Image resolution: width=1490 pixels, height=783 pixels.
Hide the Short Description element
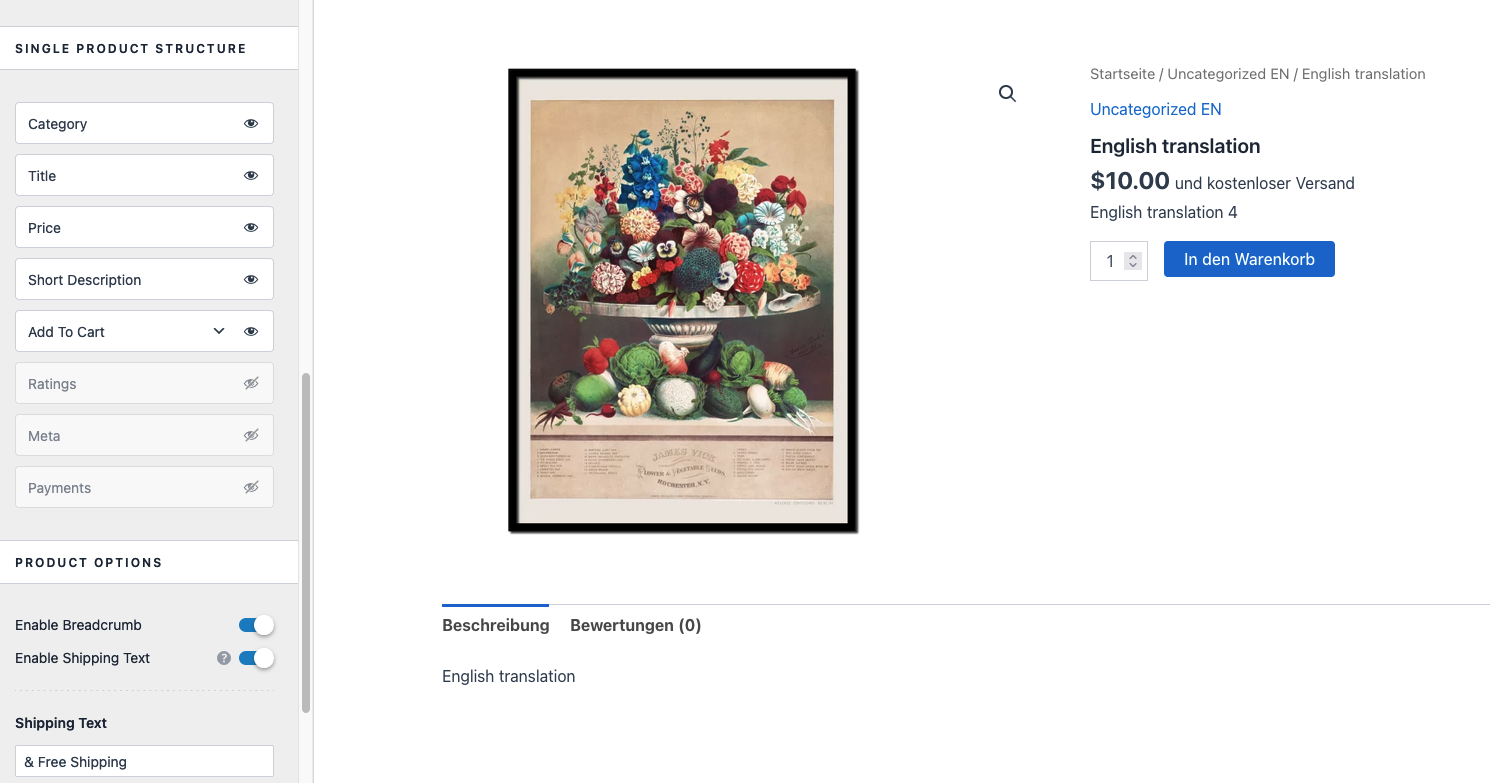coord(251,280)
